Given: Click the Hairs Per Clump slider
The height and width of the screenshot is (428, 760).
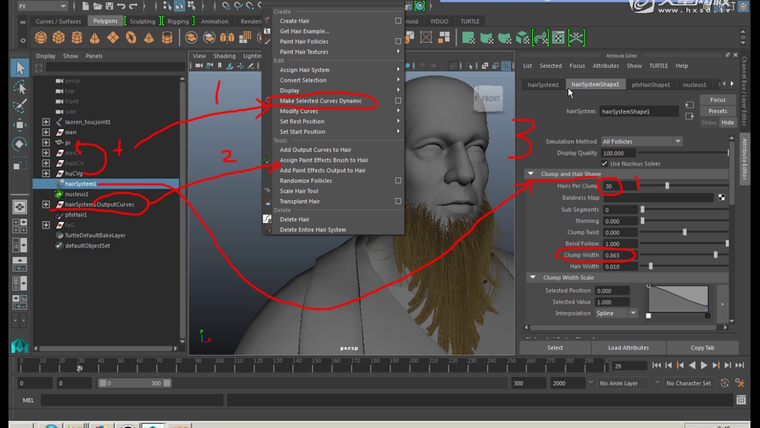Looking at the screenshot, I should tap(668, 186).
